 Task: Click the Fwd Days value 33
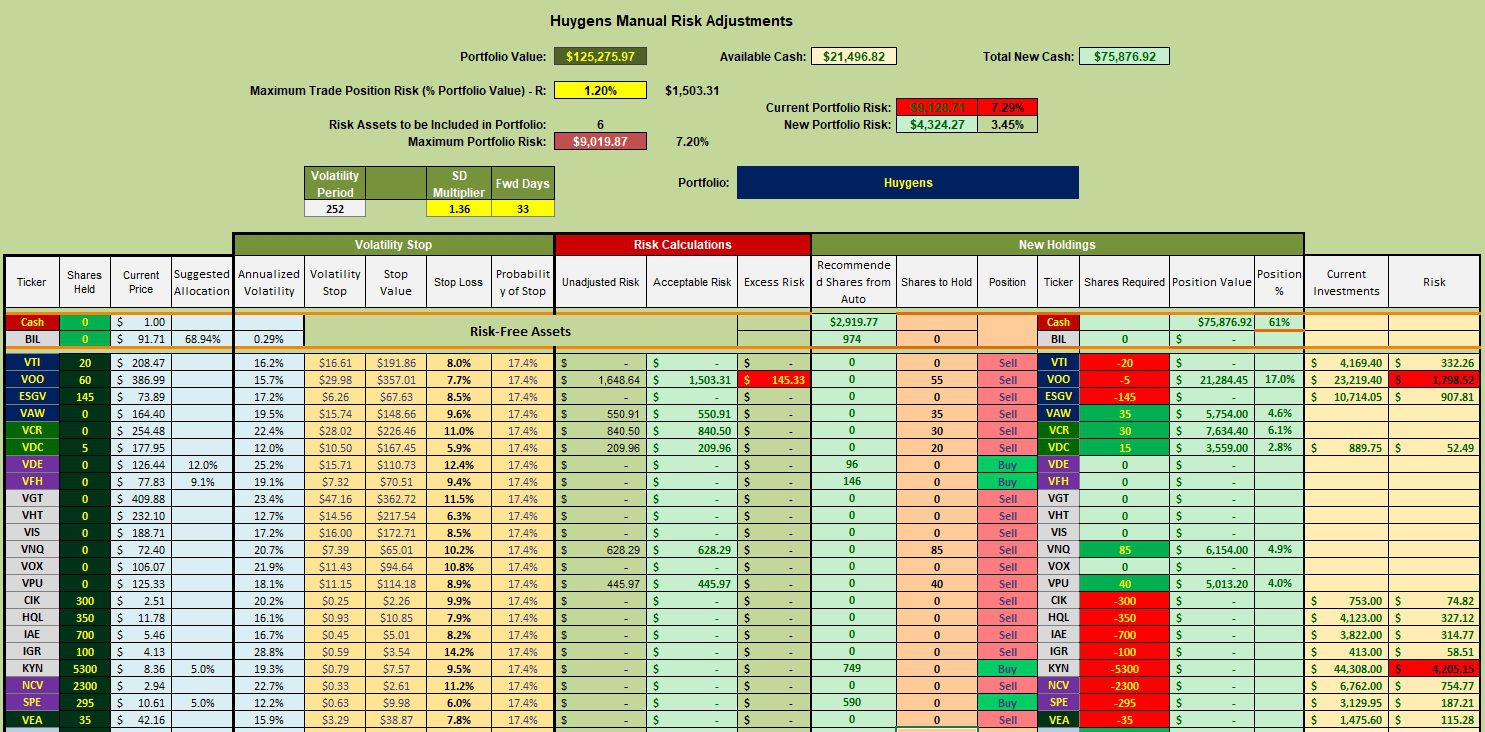523,209
